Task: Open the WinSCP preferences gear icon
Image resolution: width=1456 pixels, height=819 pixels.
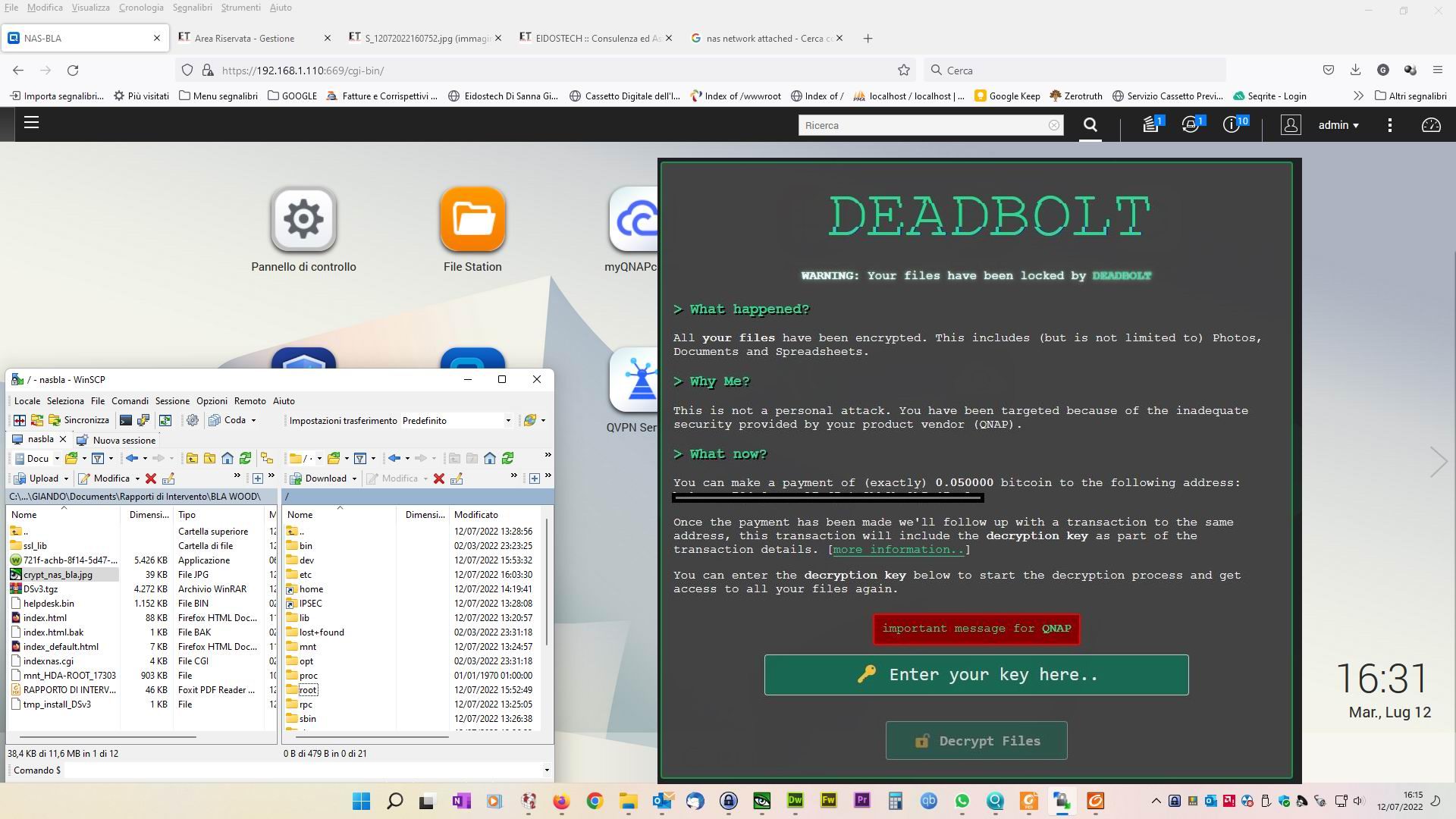Action: [193, 420]
